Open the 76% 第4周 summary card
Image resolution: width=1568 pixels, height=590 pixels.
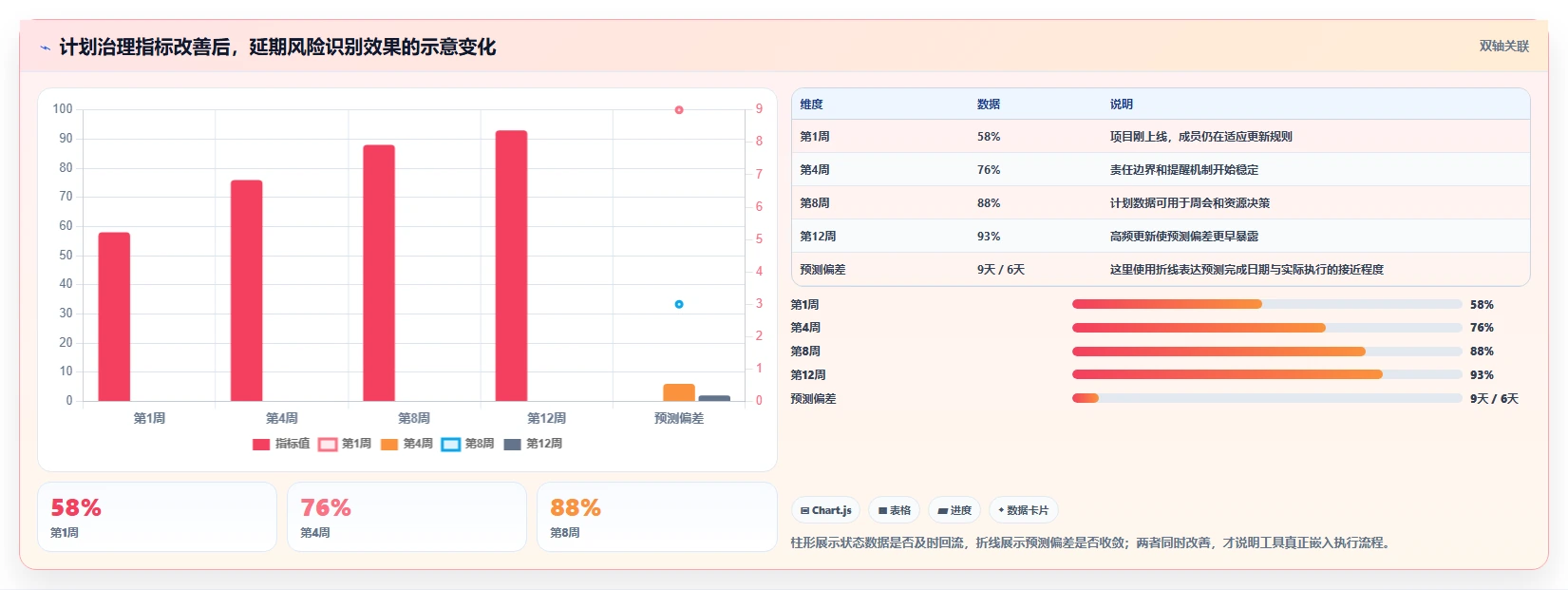(x=406, y=517)
